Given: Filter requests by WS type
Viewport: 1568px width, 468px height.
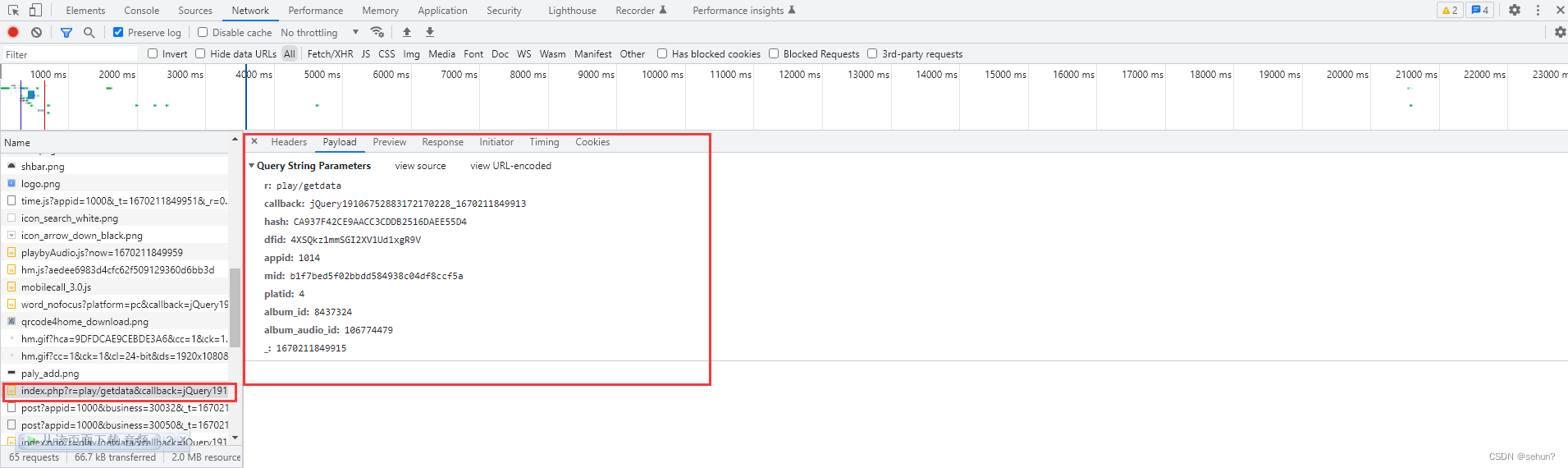Looking at the screenshot, I should click(524, 53).
